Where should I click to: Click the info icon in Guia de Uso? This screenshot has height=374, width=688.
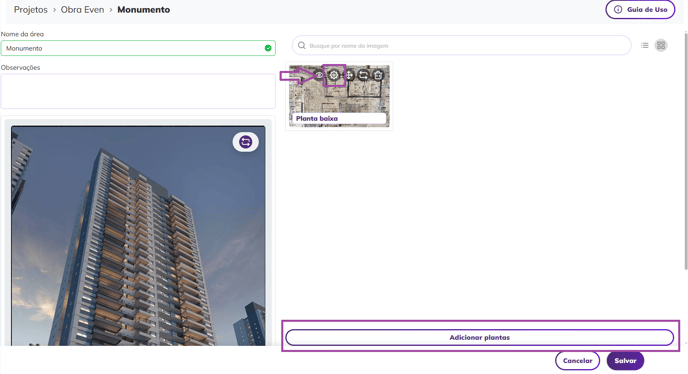[x=618, y=9]
